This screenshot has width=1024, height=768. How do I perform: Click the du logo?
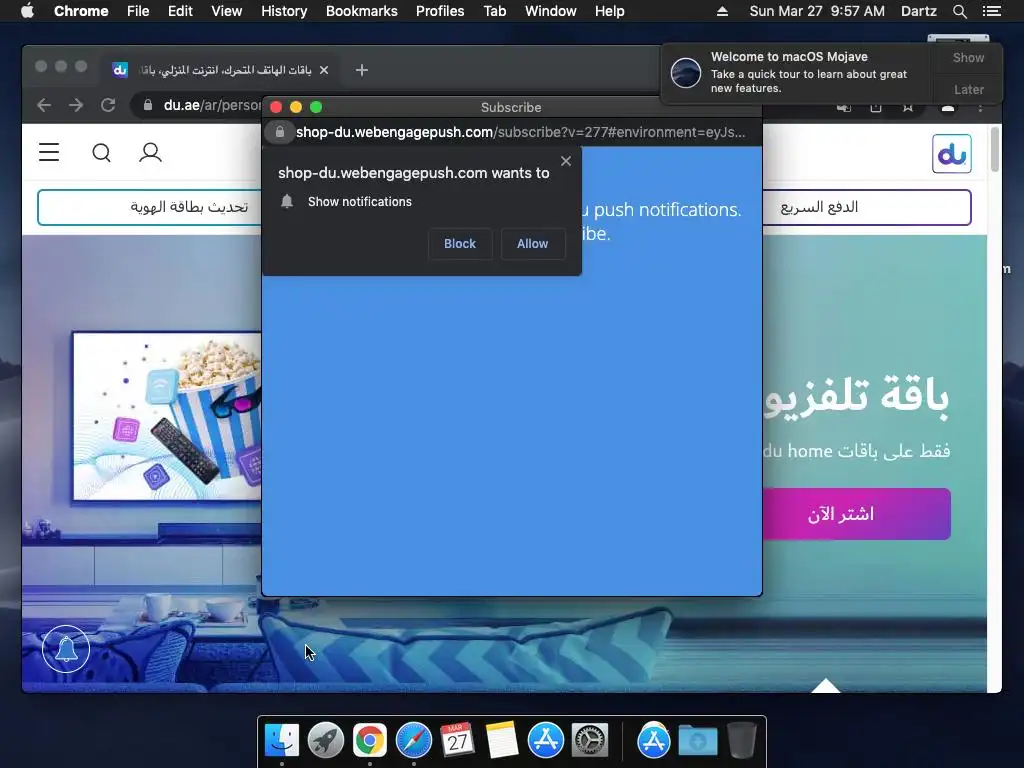(952, 153)
